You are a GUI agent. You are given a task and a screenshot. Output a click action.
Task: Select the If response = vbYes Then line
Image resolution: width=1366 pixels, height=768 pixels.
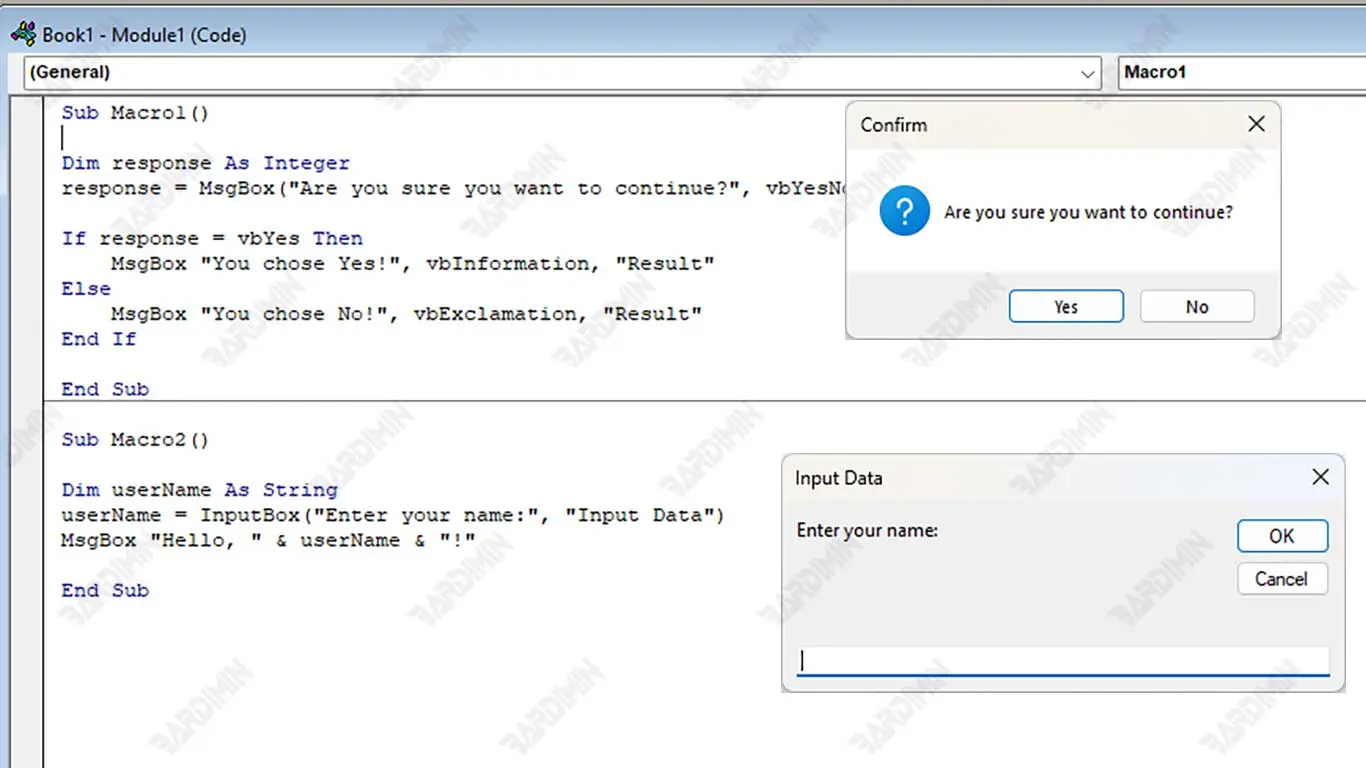211,239
